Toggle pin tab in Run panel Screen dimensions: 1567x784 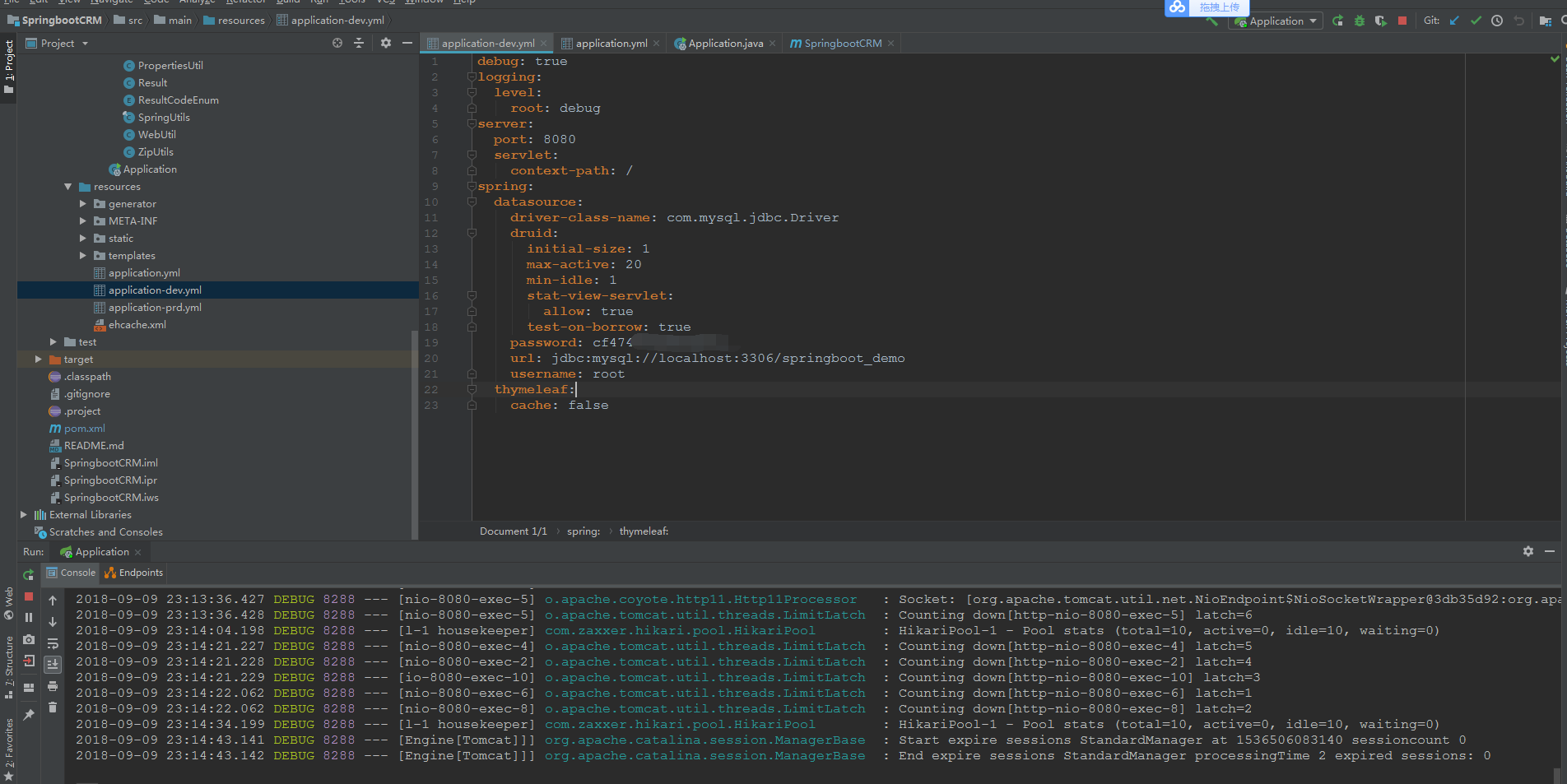(x=29, y=714)
